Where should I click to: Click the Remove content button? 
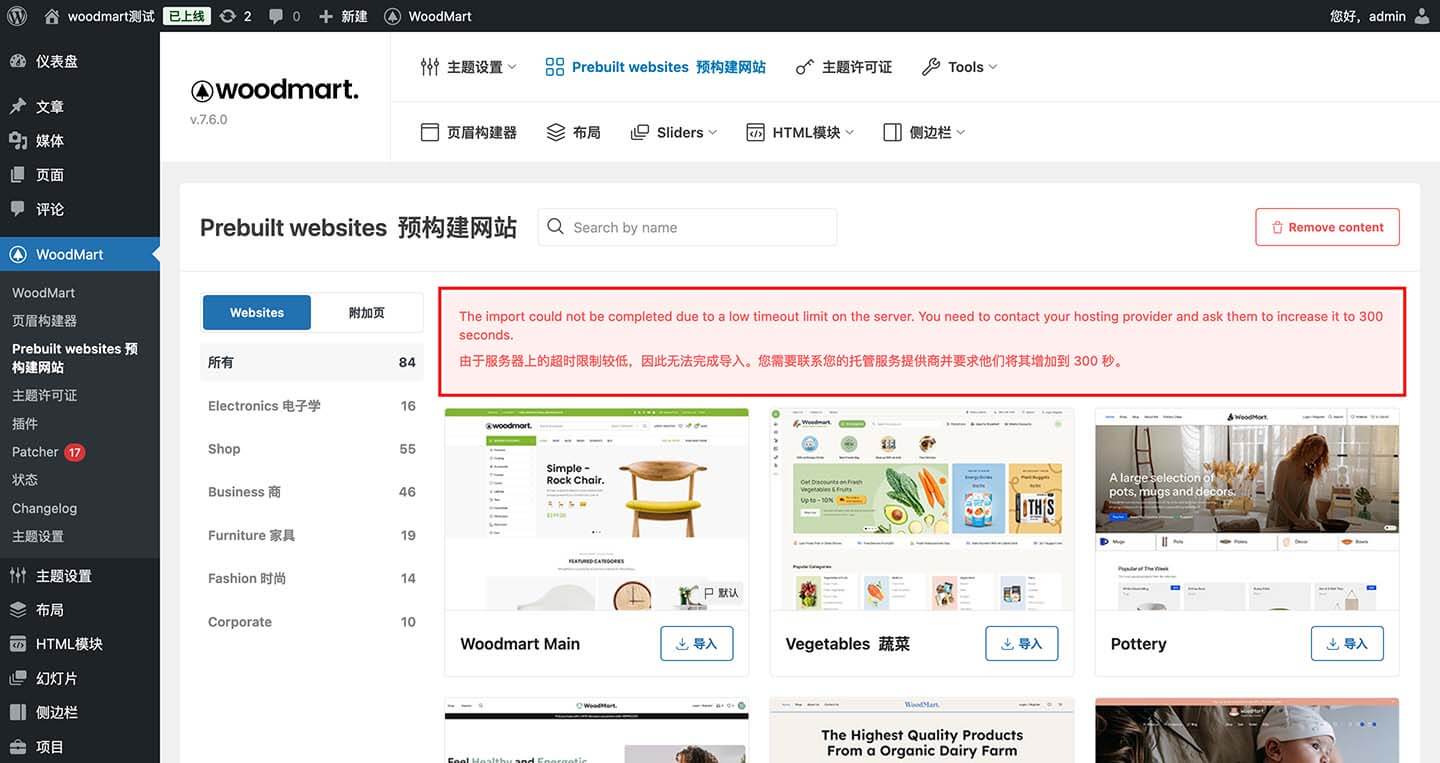point(1327,227)
